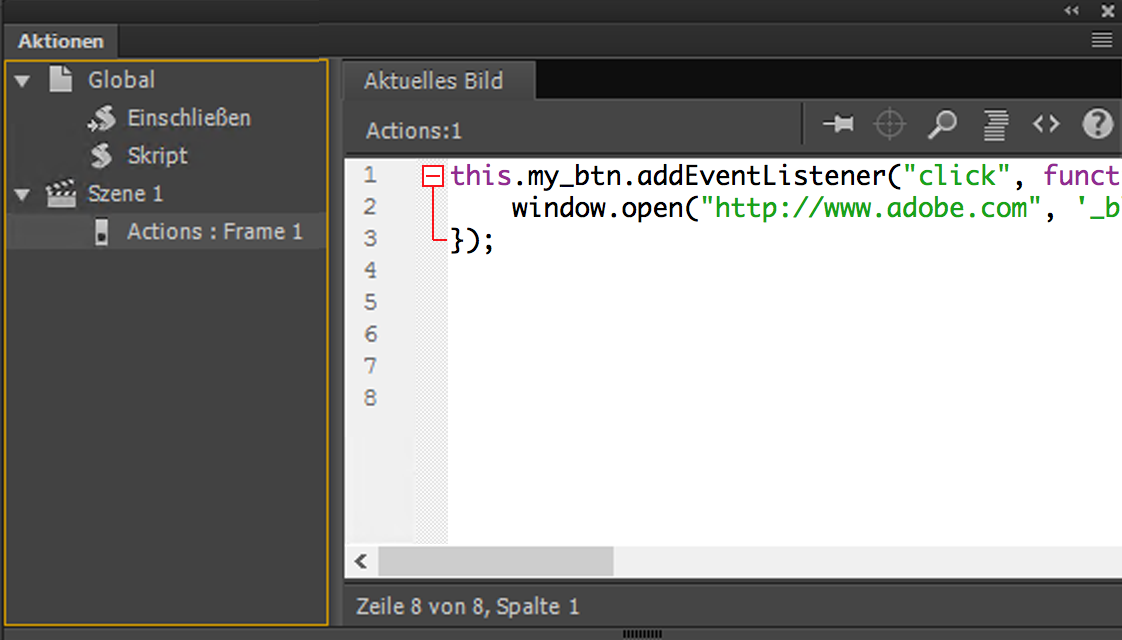This screenshot has width=1122, height=640.
Task: Fold the code block on line 1
Action: [433, 177]
